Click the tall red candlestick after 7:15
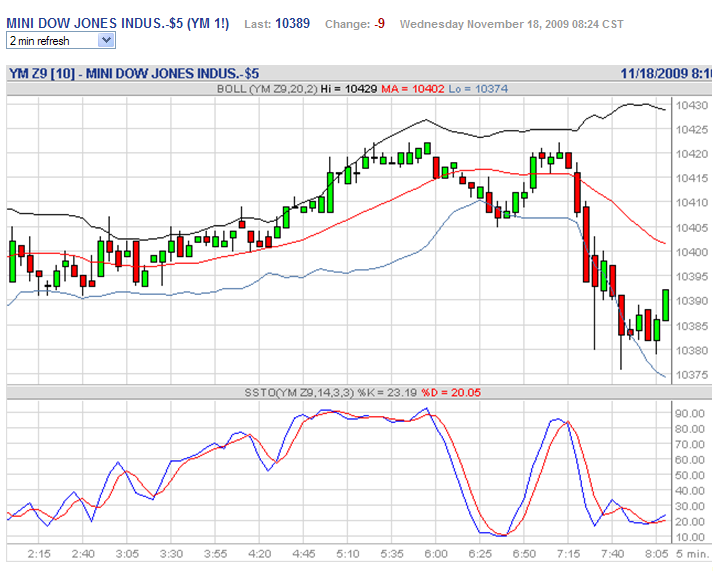Image resolution: width=713 pixels, height=571 pixels. click(x=586, y=244)
